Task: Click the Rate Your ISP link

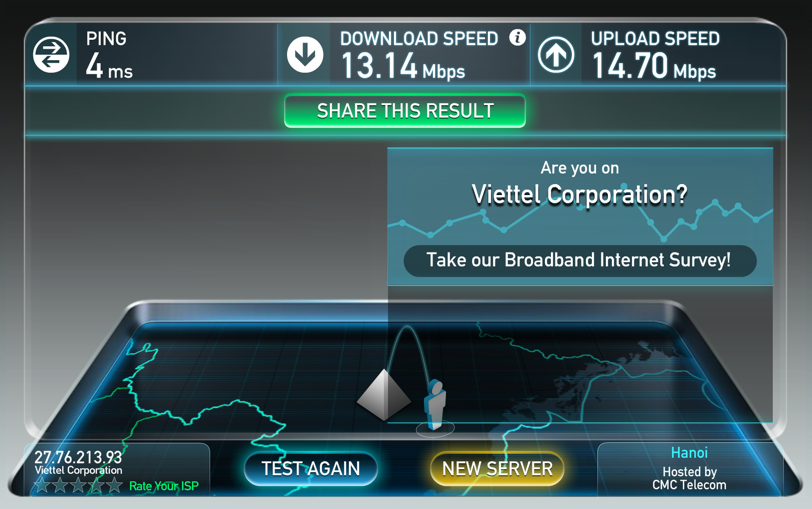Action: pos(164,486)
